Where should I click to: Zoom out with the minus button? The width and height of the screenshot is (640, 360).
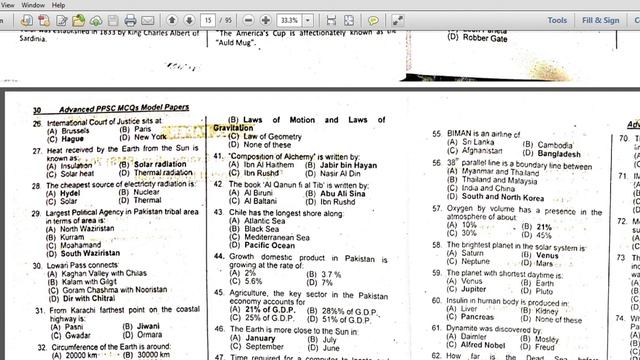pyautogui.click(x=249, y=20)
